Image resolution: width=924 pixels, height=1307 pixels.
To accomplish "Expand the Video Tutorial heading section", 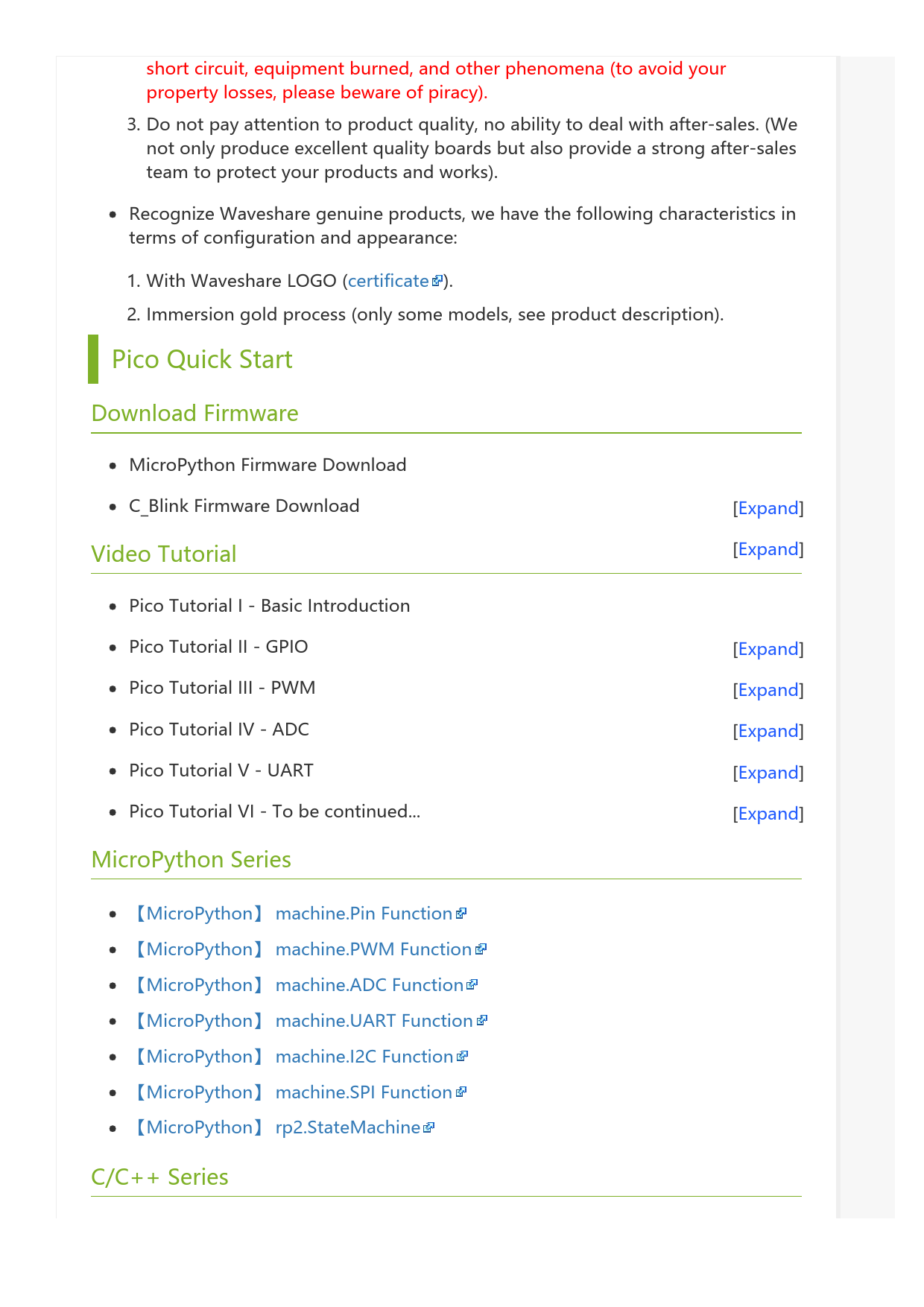I will (x=768, y=549).
